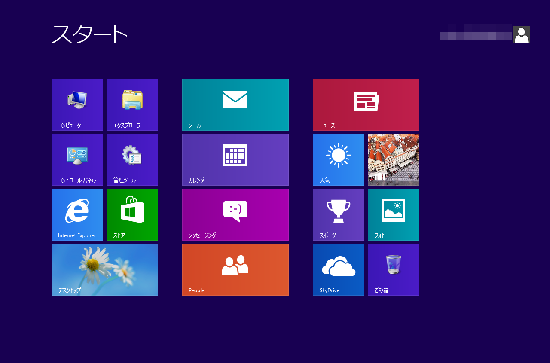Open the Messaging chat bubble tile
Image resolution: width=550 pixels, height=363 pixels.
[235, 215]
